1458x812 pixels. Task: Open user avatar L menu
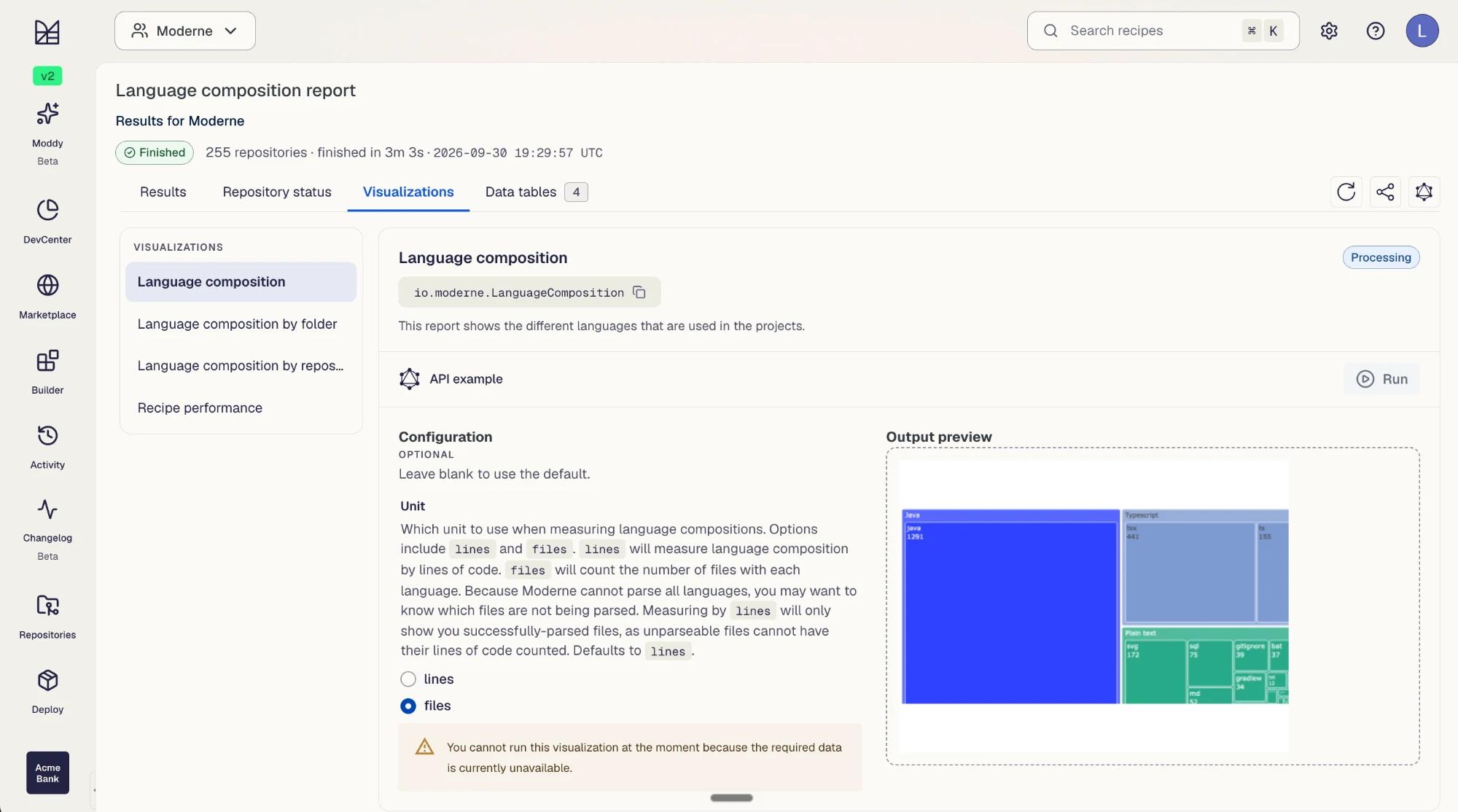pos(1422,31)
